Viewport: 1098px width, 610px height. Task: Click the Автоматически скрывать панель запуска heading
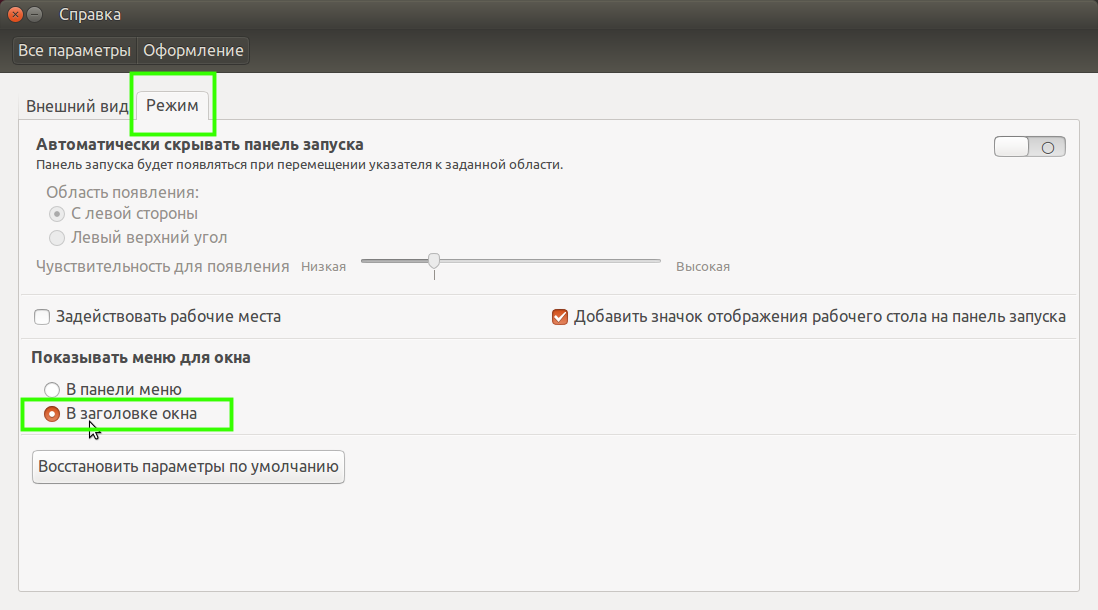pos(200,145)
